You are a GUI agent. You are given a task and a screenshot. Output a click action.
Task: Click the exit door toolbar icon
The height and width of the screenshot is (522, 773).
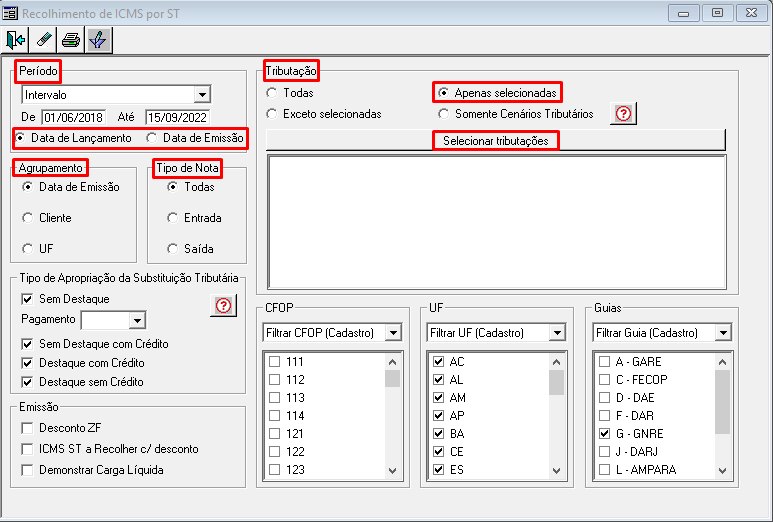[x=15, y=40]
